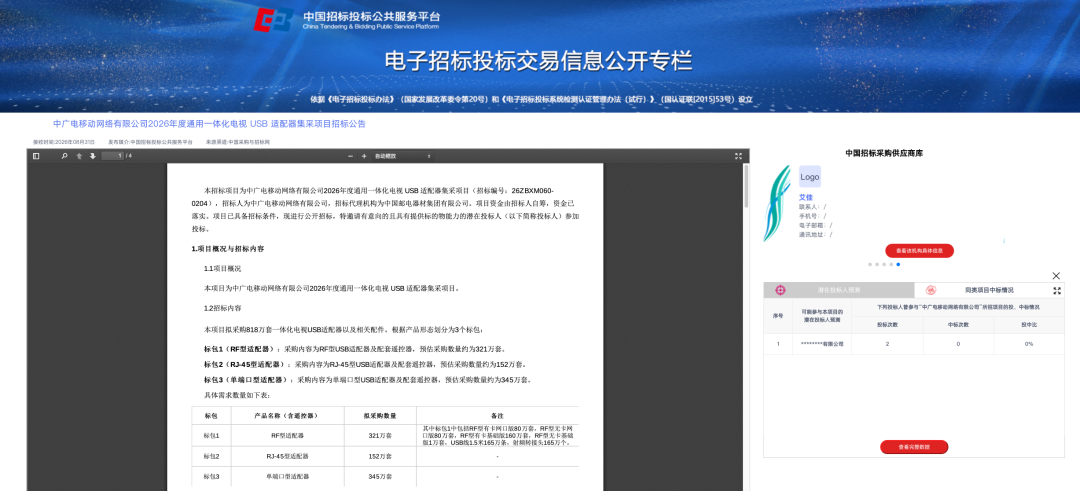Click the ********有限公司 table cell
1080x491 pixels.
(x=822, y=343)
